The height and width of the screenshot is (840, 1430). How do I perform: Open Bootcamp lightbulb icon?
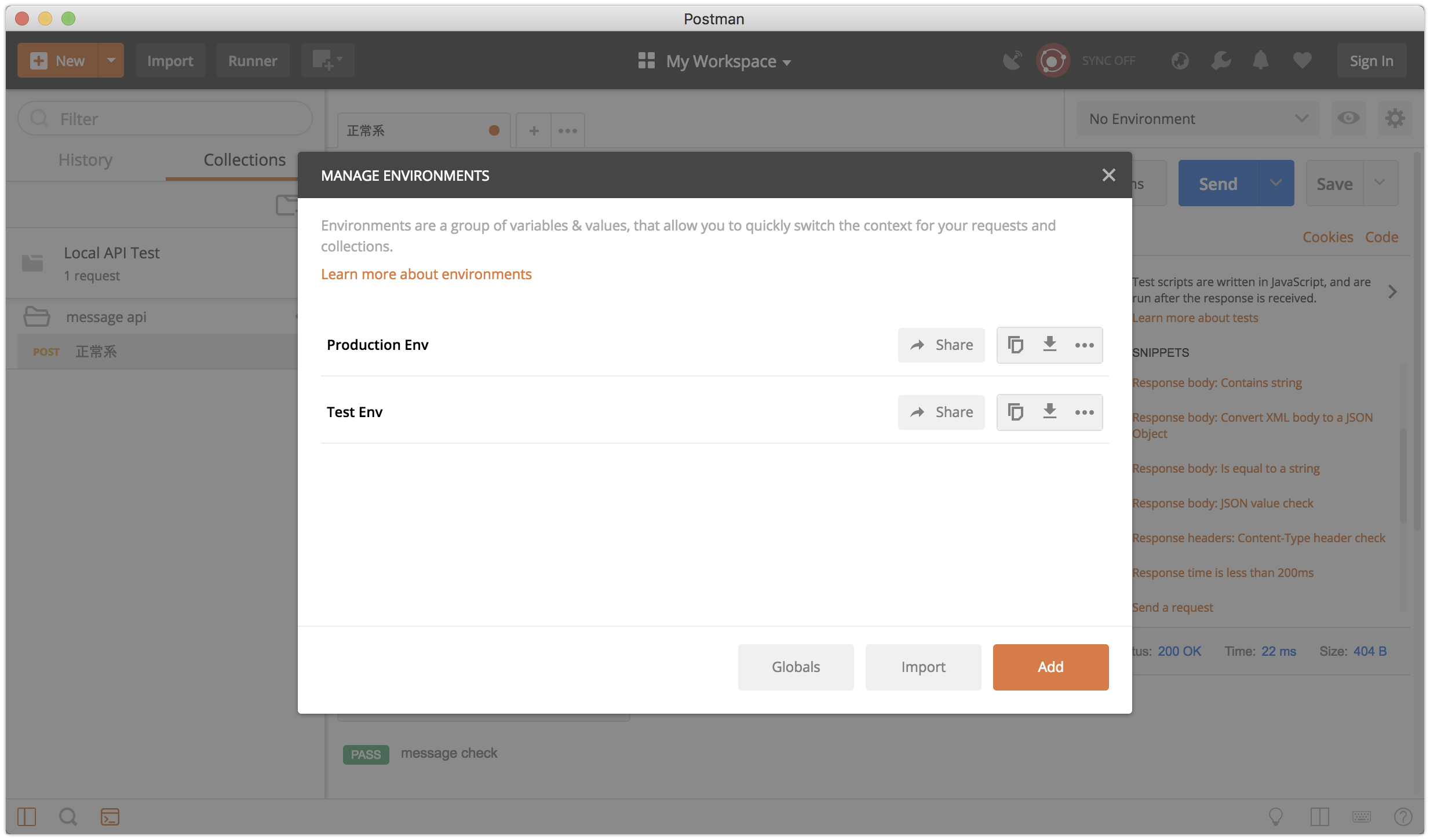1275,817
